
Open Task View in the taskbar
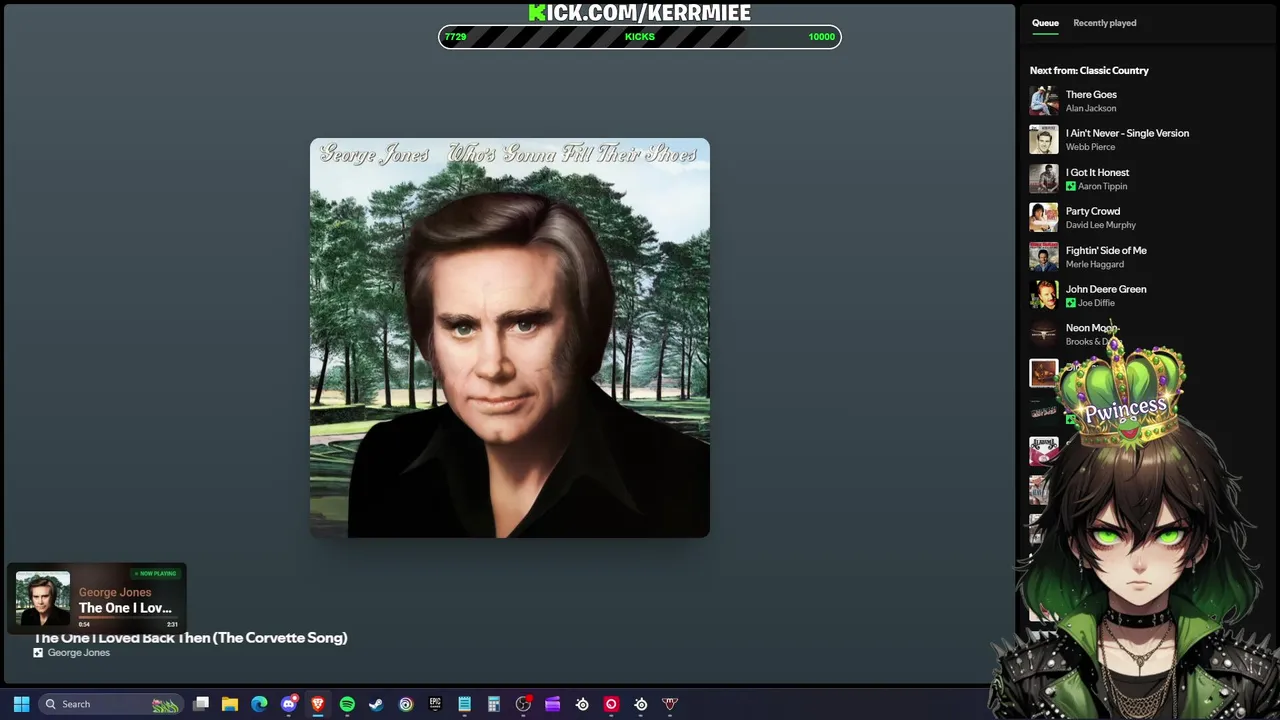pos(201,704)
